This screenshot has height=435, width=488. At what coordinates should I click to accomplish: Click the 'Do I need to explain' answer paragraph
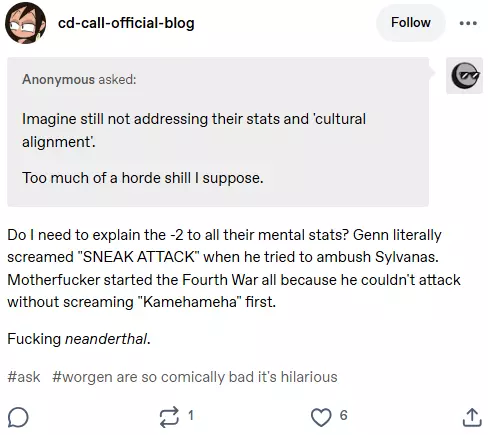(x=234, y=268)
